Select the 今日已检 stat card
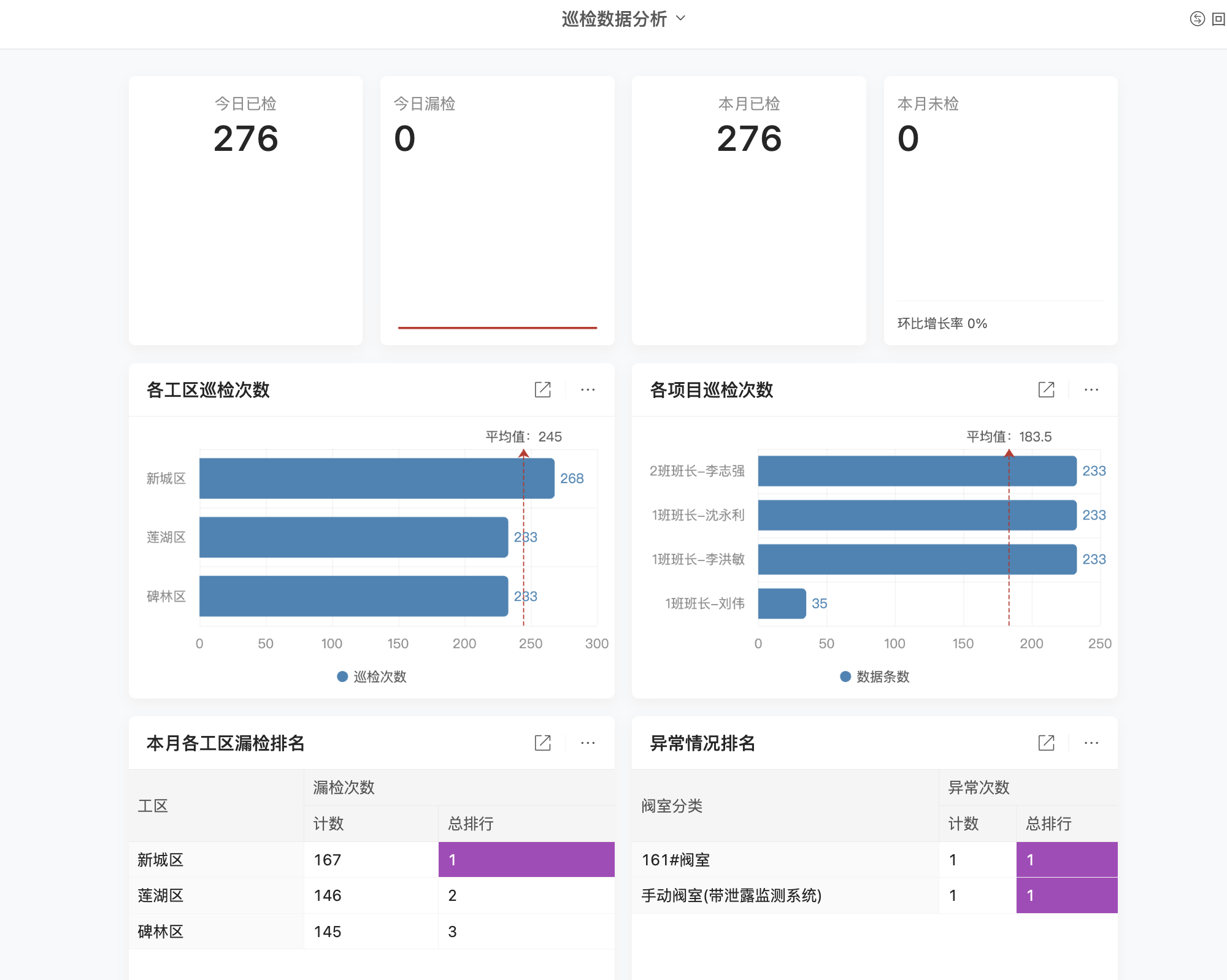 coord(245,210)
